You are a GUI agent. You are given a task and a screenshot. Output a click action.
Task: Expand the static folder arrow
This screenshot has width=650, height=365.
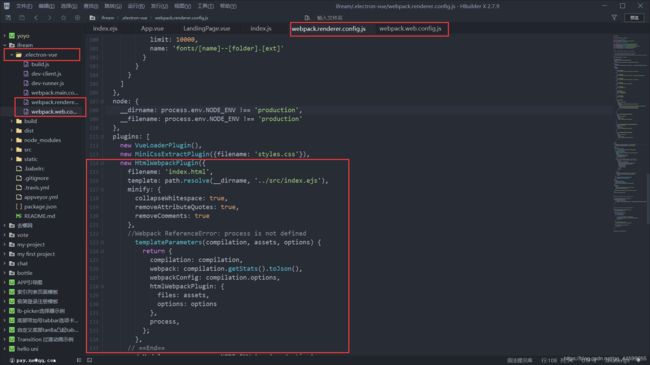(12, 159)
